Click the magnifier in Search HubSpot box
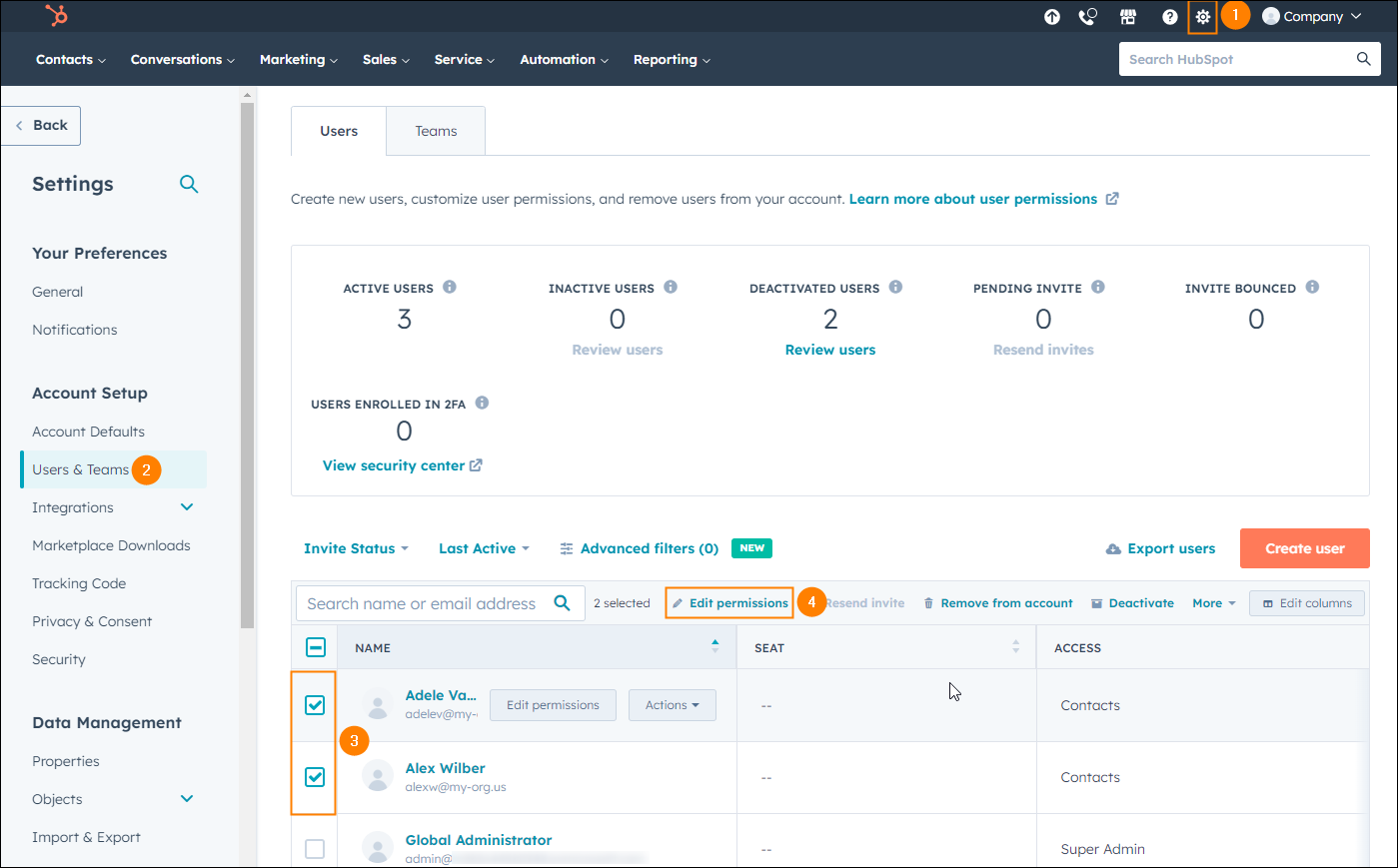 point(1363,59)
